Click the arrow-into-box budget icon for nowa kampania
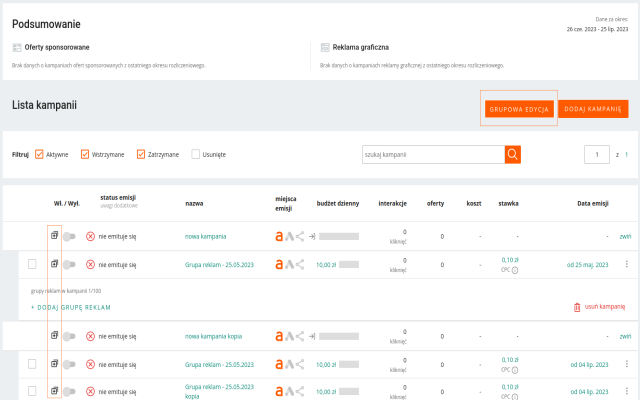Screen dimensions: 640x400 point(312,236)
